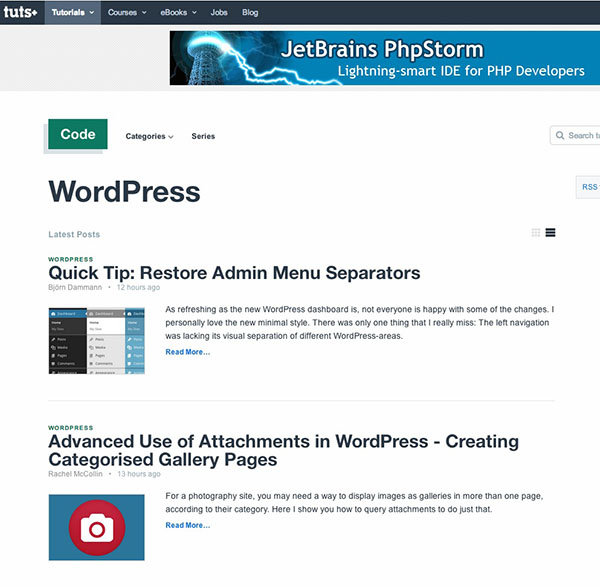600x587 pixels.
Task: Open the Tutorials dropdown menu
Action: pyautogui.click(x=73, y=13)
